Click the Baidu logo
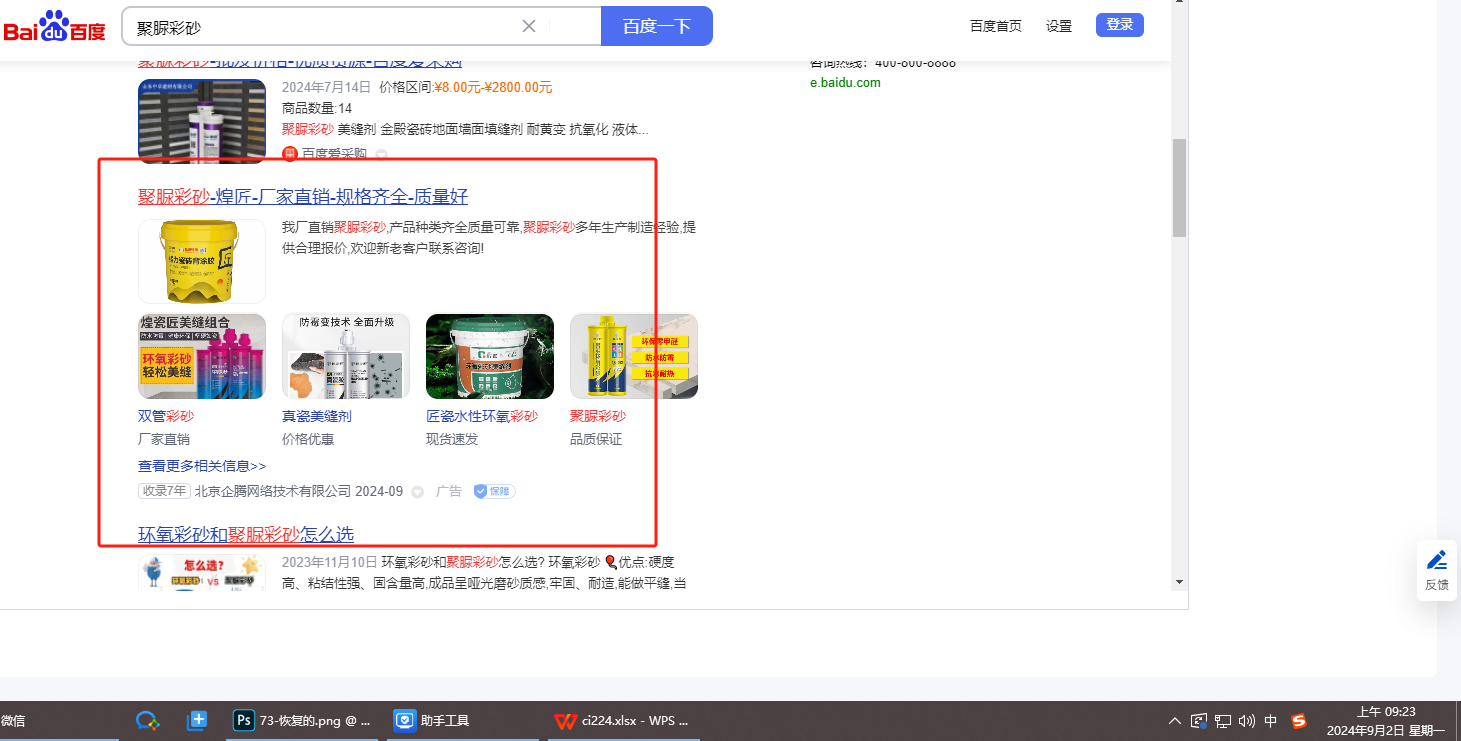Image resolution: width=1461 pixels, height=741 pixels. [x=54, y=26]
